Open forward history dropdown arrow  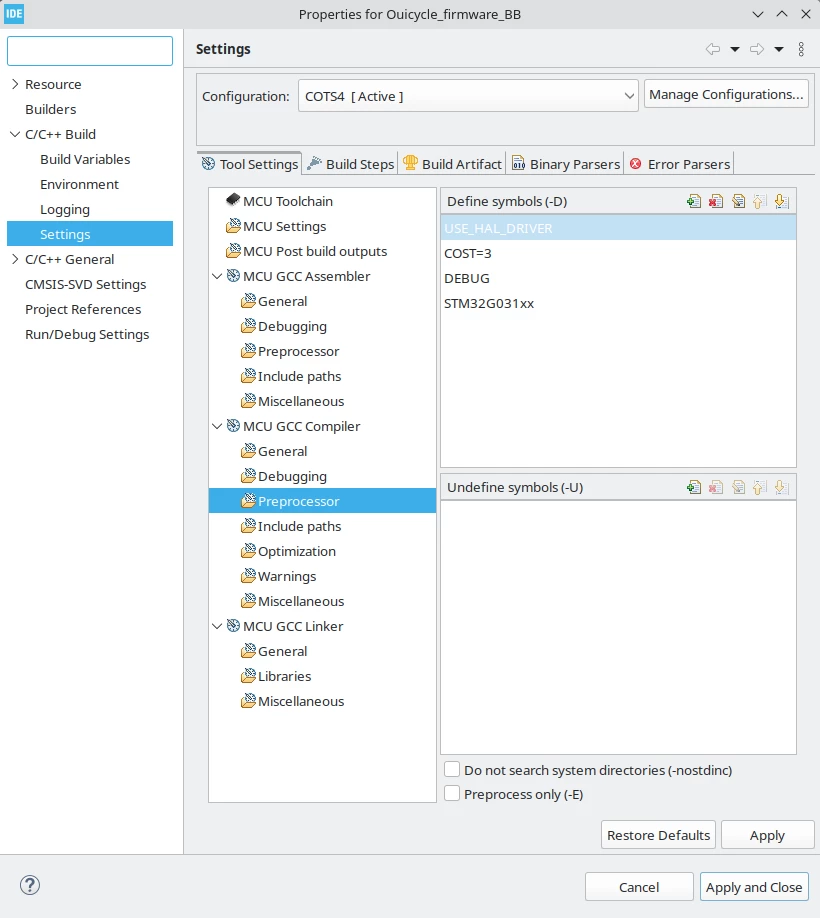point(779,50)
